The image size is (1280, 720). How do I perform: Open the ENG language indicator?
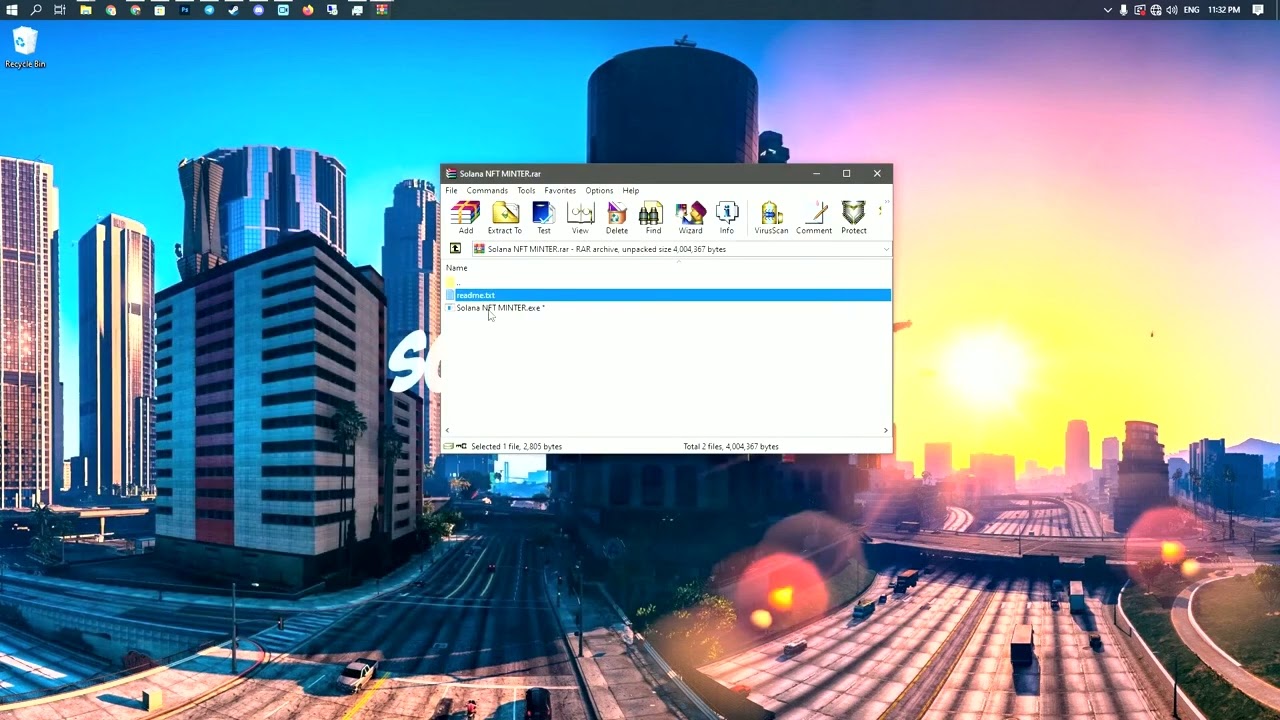click(x=1191, y=10)
